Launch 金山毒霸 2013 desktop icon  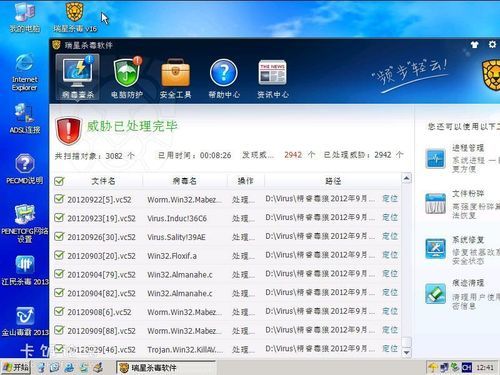click(25, 321)
